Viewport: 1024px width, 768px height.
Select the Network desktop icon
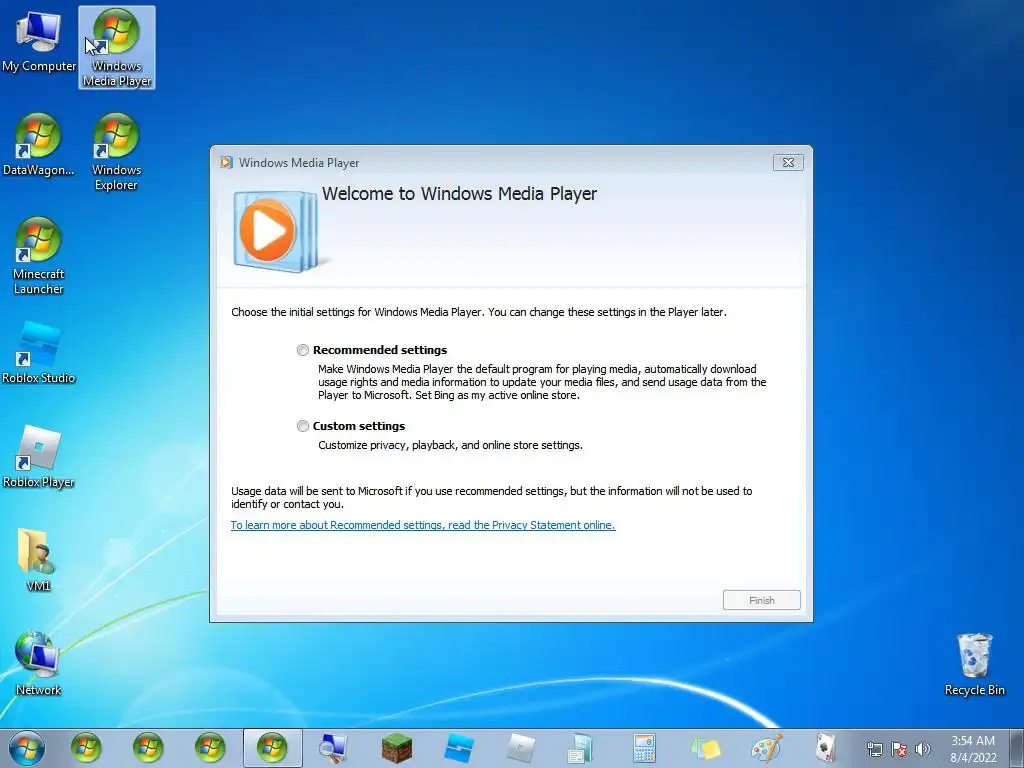39,664
